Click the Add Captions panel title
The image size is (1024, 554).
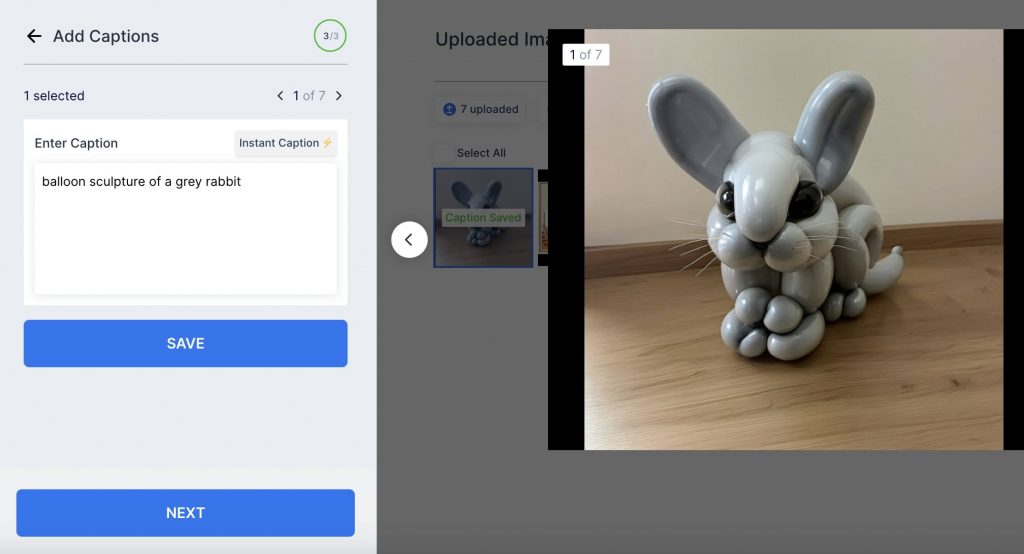106,36
